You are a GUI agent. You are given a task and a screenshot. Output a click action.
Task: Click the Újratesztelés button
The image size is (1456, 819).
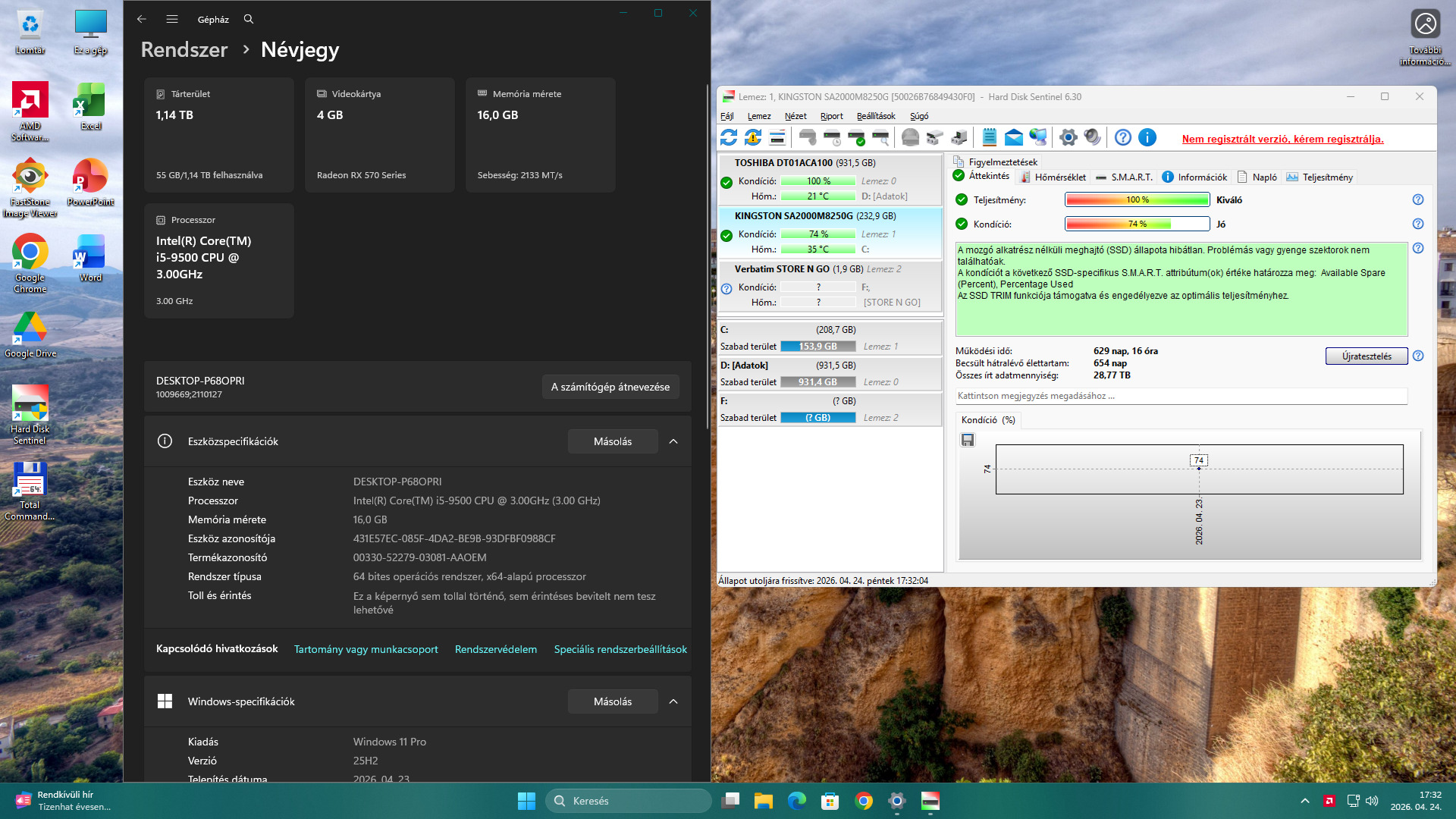(x=1366, y=356)
